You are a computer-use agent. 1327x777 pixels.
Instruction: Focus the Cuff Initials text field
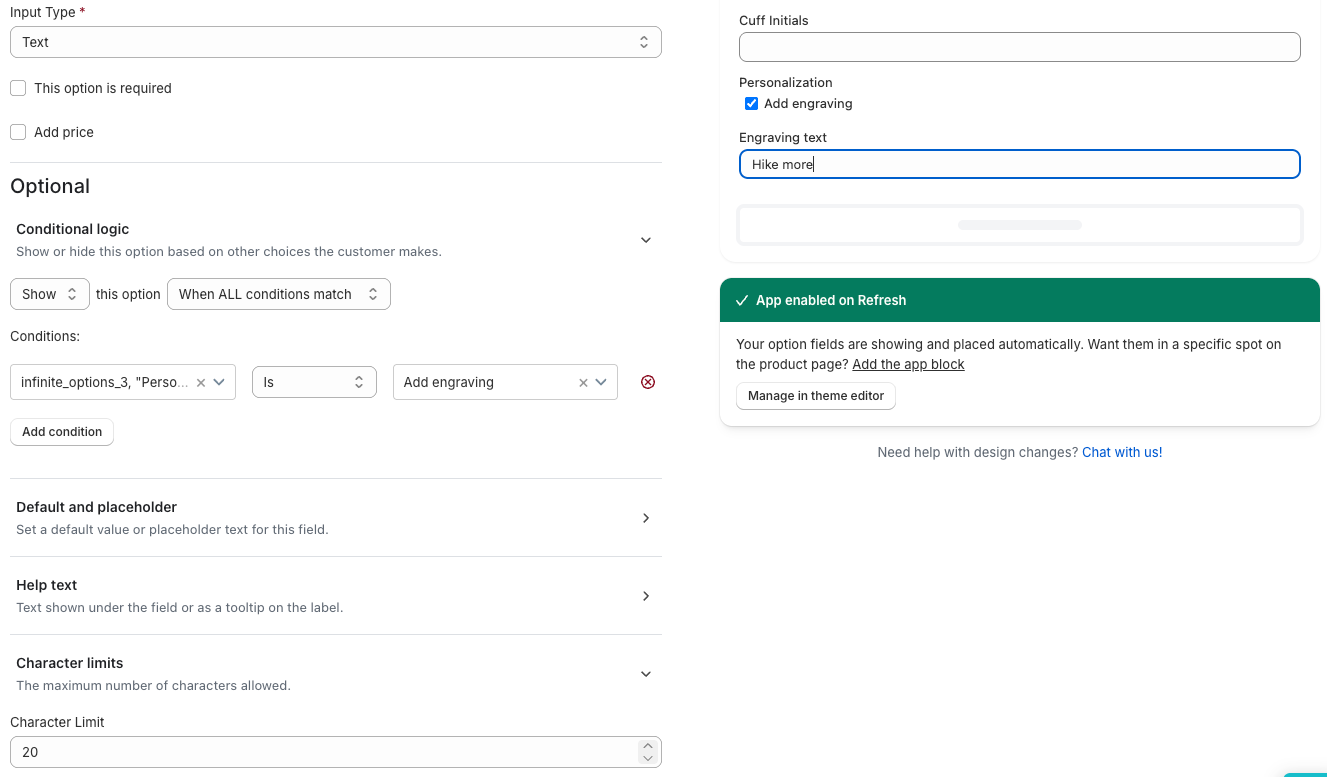1020,47
